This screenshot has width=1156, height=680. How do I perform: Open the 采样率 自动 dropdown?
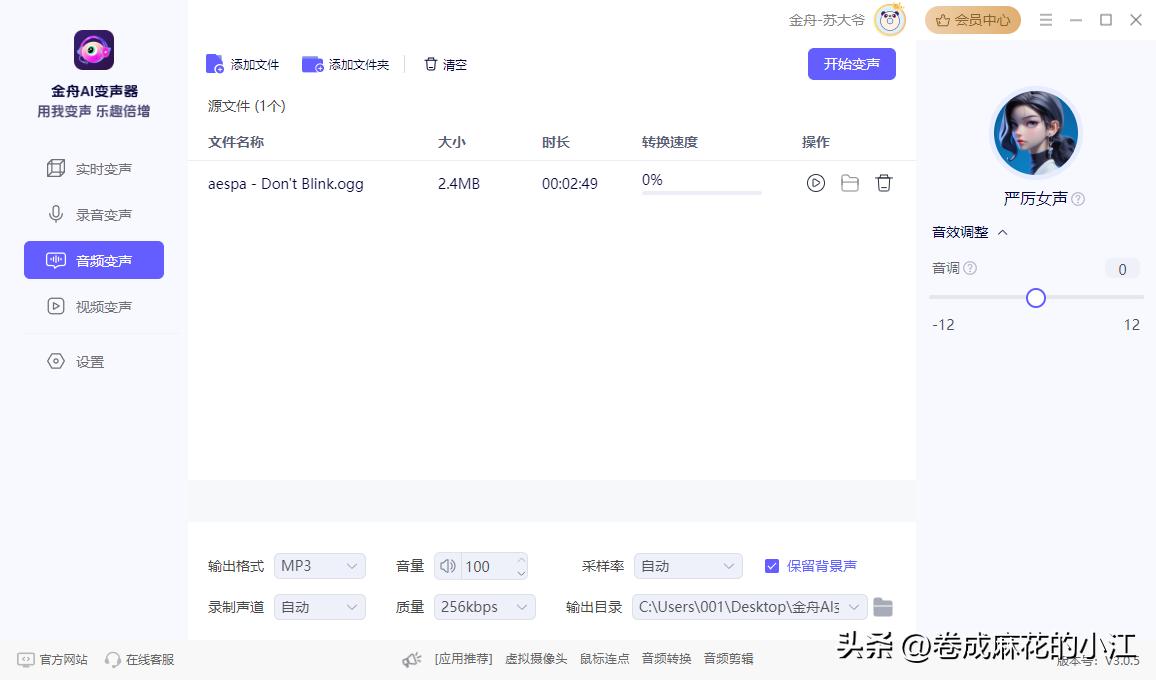pos(688,566)
